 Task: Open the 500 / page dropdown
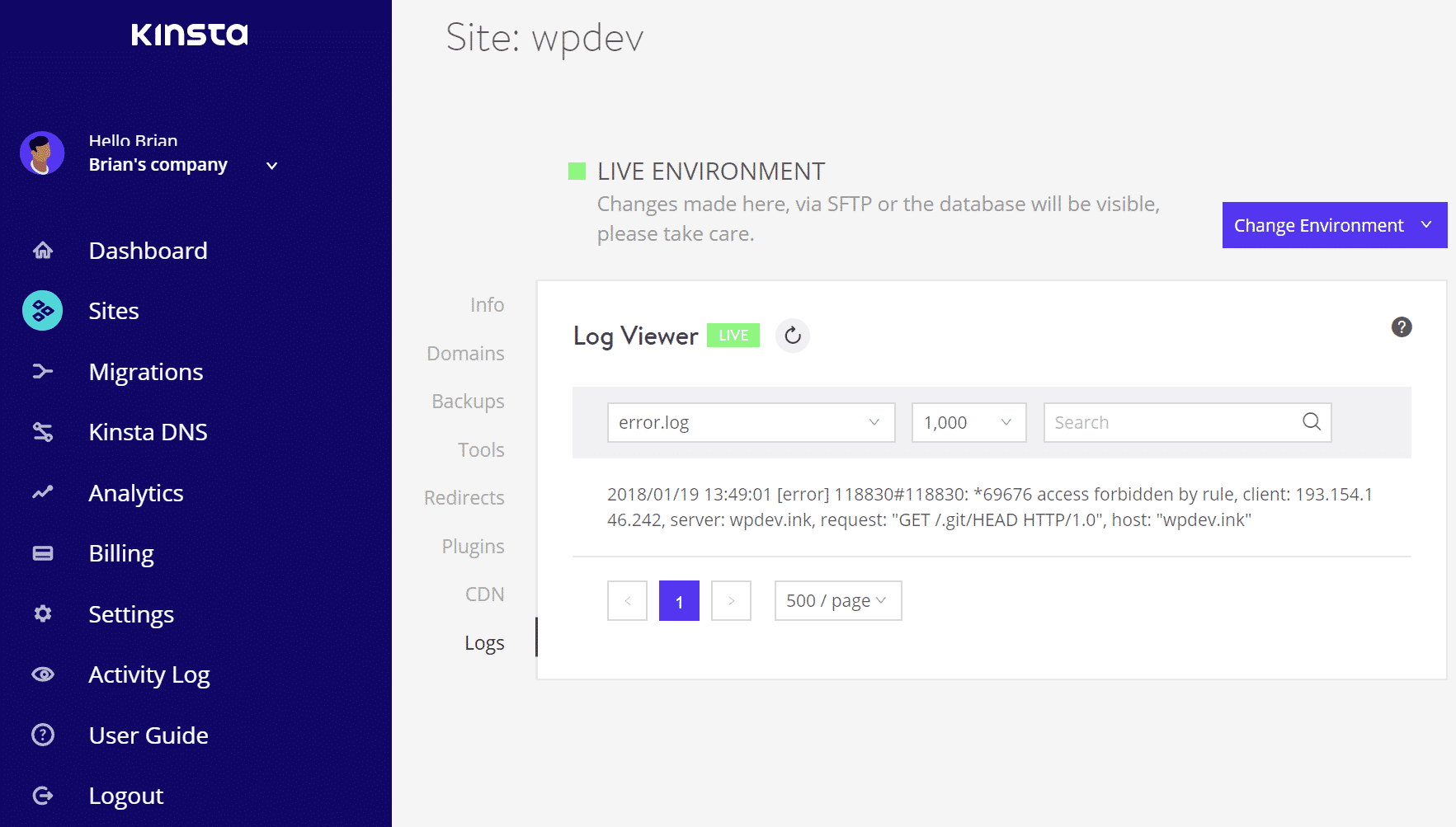838,601
